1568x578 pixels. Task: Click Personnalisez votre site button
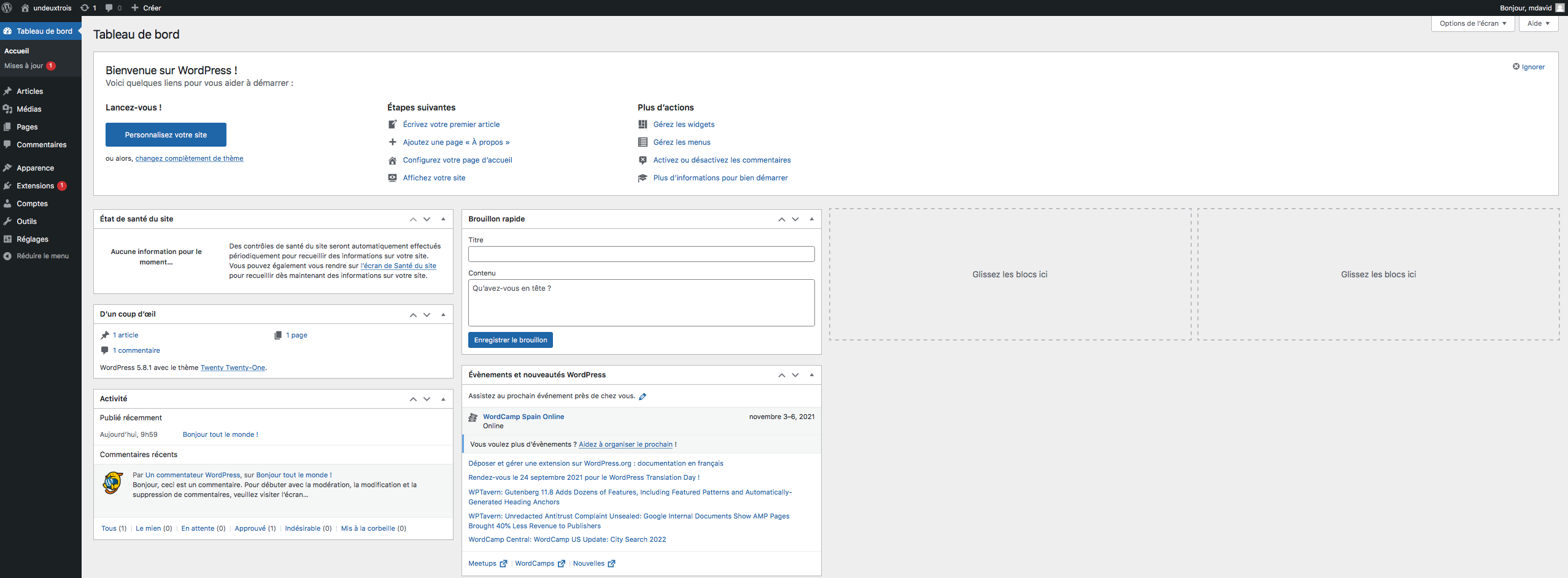point(166,135)
